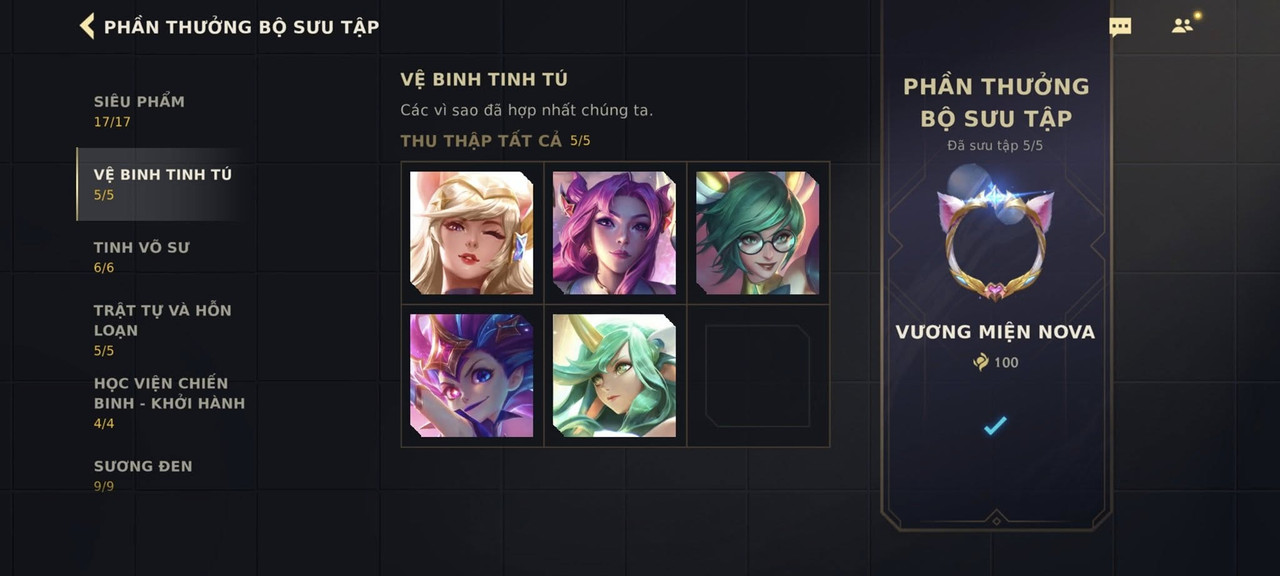The height and width of the screenshot is (576, 1280).
Task: Open the Tinh Võ Sư 6/6 collection
Action: (141, 257)
